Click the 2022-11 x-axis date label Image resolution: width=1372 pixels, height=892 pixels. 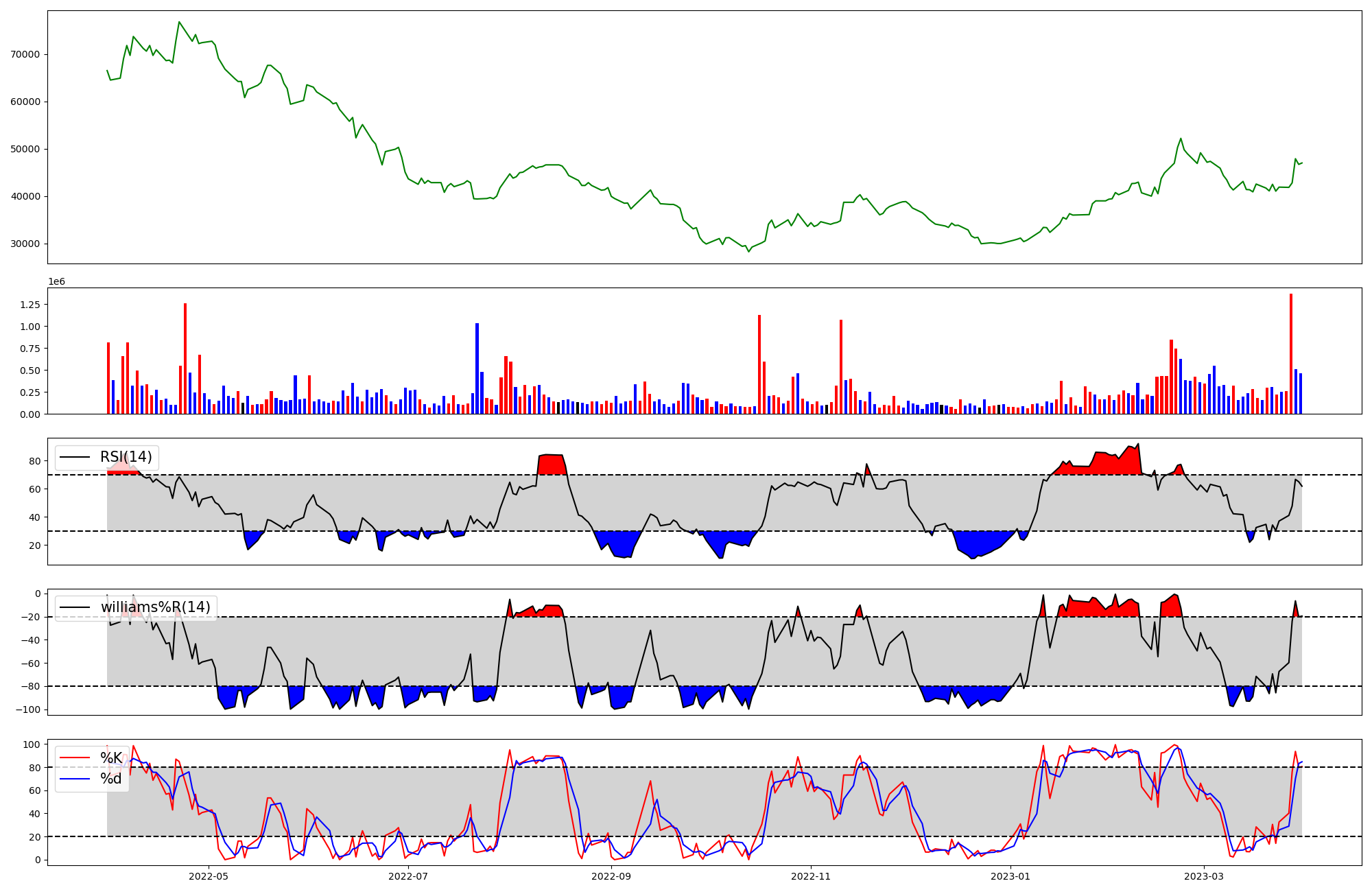(811, 876)
